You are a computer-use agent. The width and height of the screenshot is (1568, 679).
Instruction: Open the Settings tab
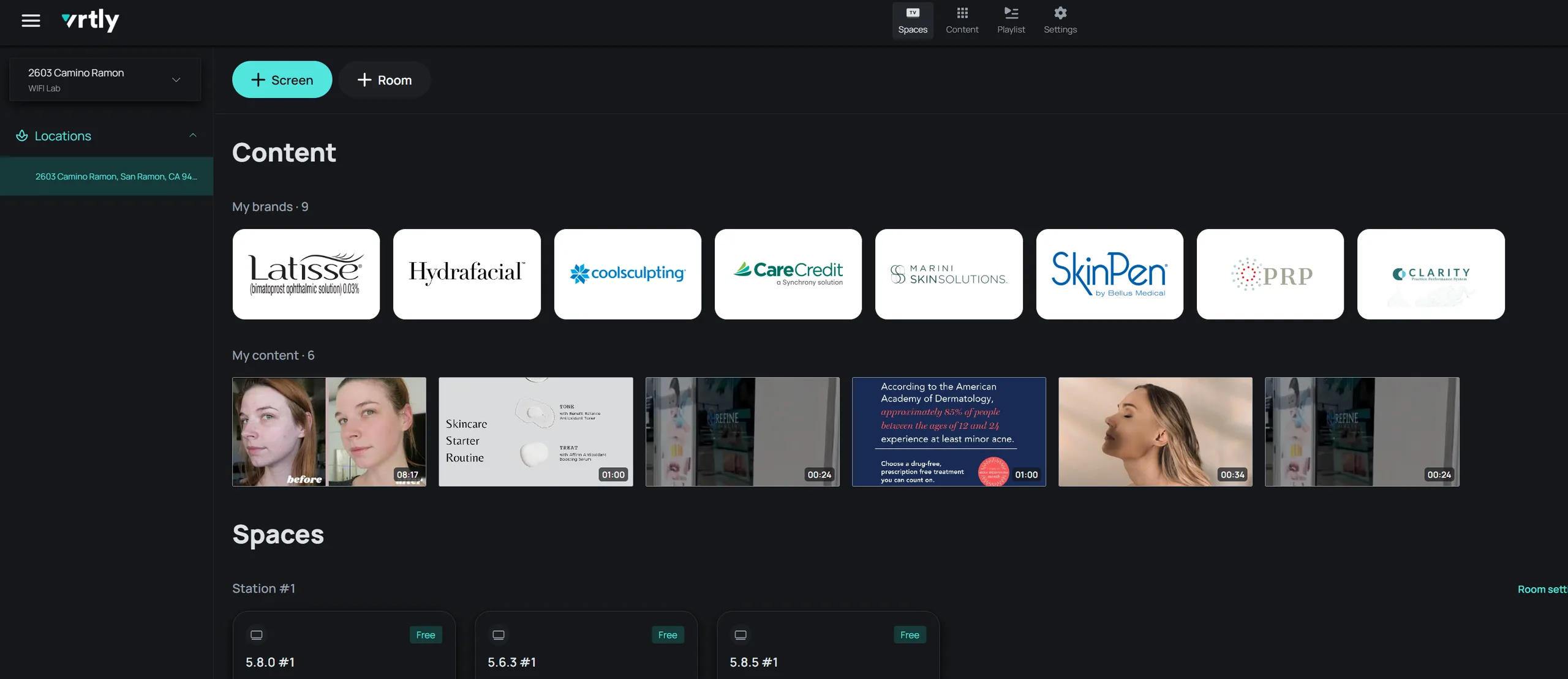(1060, 21)
